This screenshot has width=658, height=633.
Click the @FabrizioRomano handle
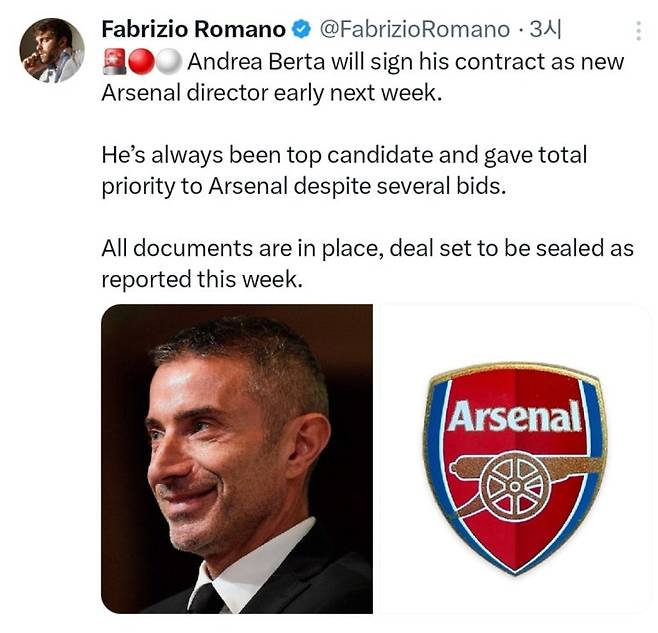click(414, 29)
